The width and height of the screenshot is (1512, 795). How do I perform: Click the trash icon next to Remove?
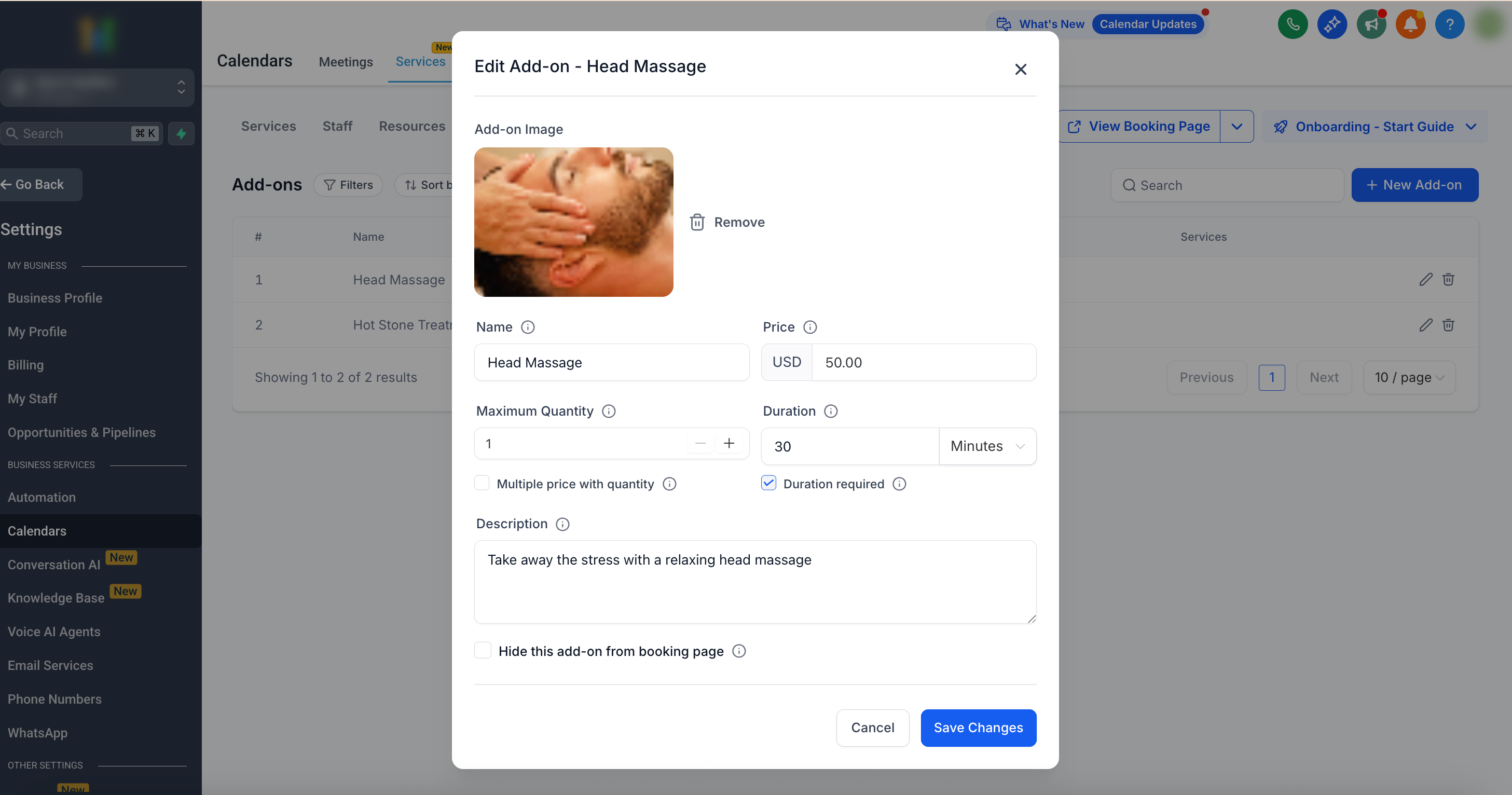coord(697,222)
